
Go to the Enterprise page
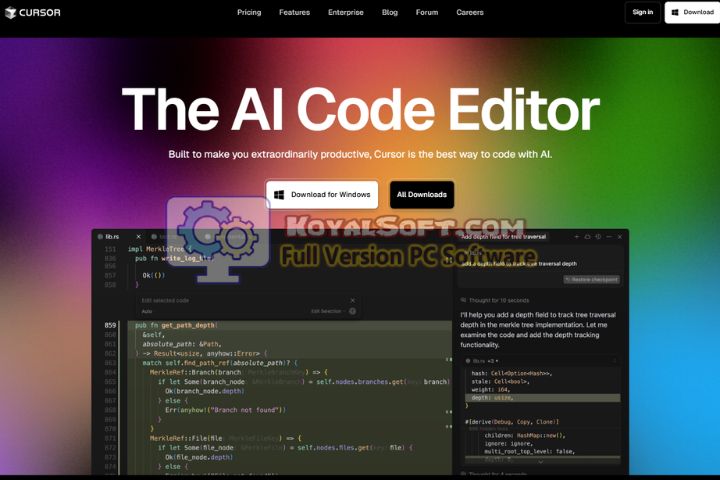pos(345,12)
